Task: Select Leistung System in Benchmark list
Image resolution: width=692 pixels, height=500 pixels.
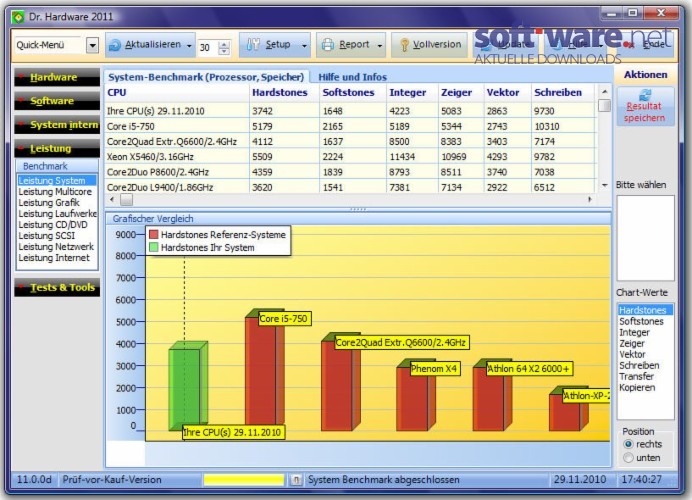Action: click(57, 180)
